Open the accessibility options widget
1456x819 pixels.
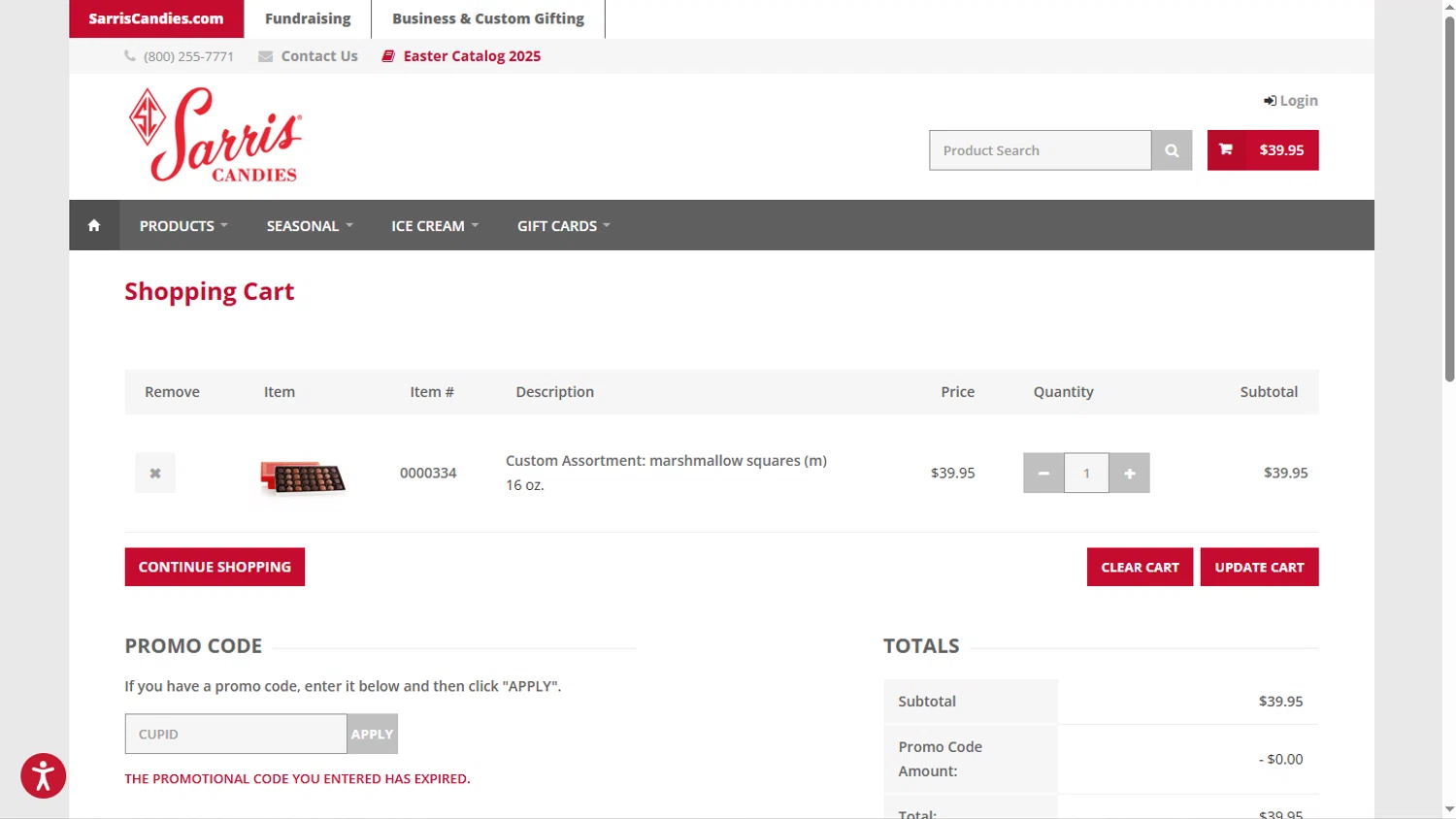coord(44,775)
